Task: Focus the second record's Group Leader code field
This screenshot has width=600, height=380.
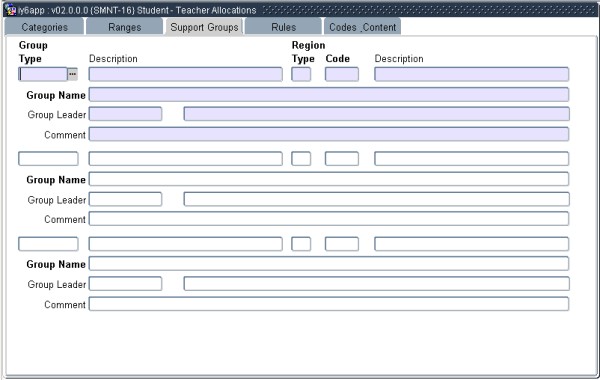Action: 125,199
